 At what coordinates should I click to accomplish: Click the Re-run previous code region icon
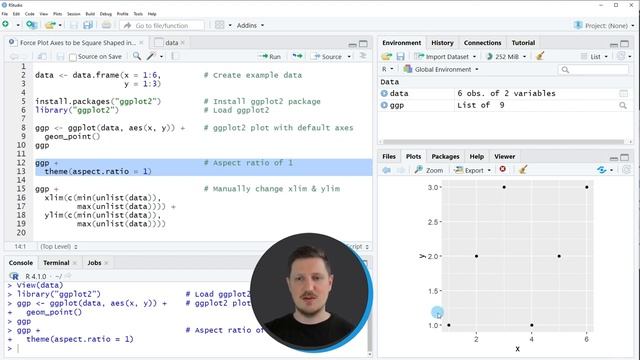coord(298,56)
